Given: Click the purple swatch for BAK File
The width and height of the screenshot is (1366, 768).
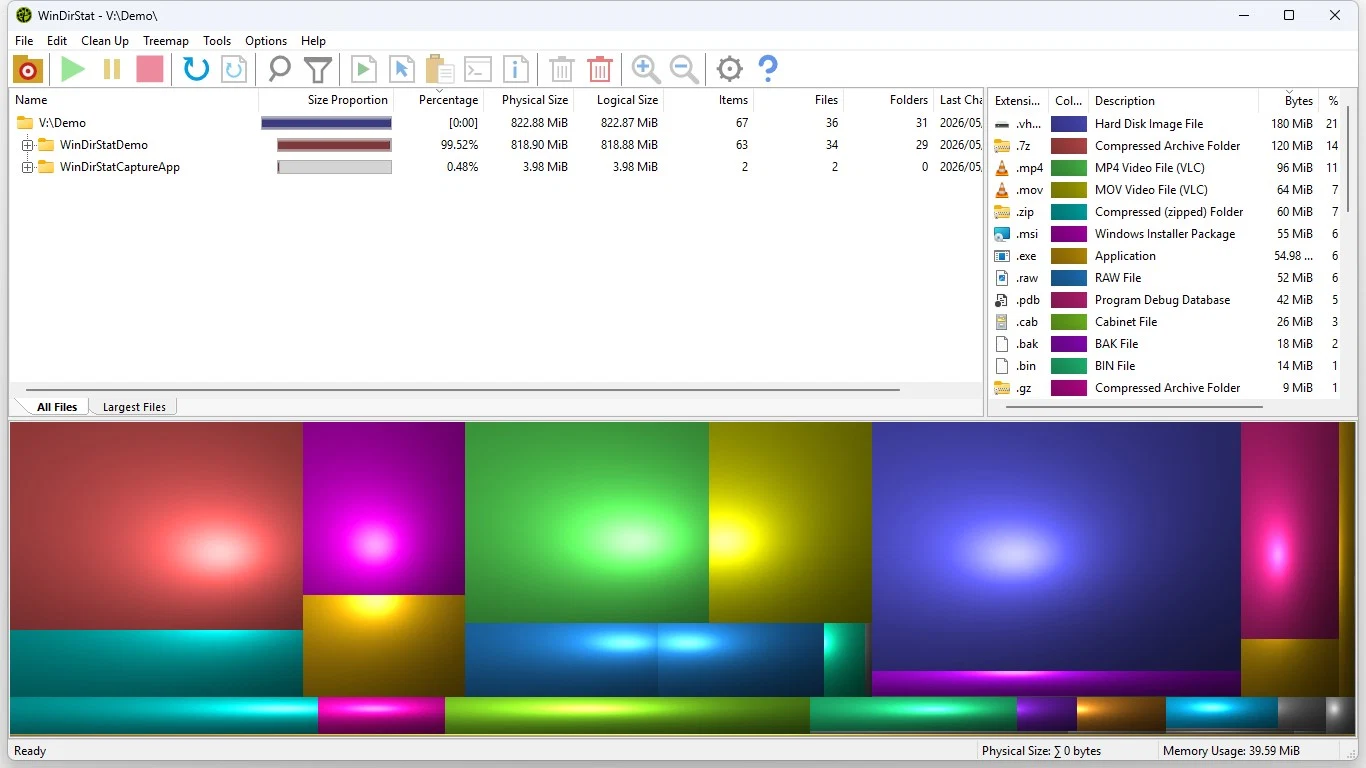Looking at the screenshot, I should pos(1069,344).
